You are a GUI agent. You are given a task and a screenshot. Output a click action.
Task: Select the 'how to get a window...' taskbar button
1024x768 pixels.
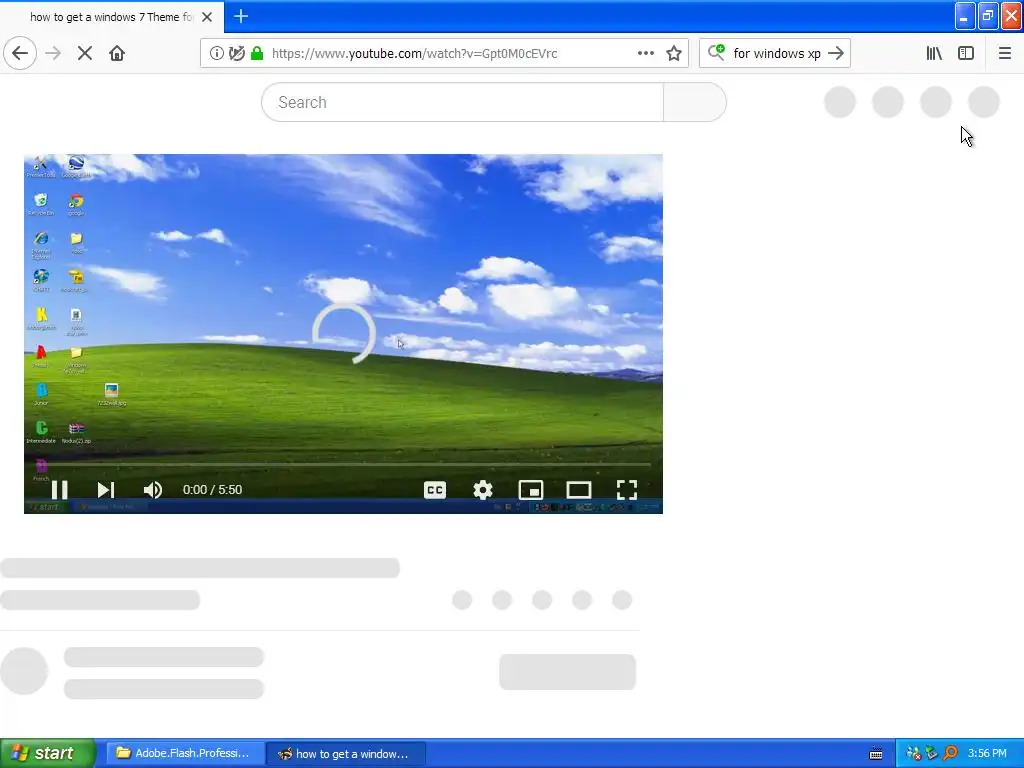click(345, 754)
